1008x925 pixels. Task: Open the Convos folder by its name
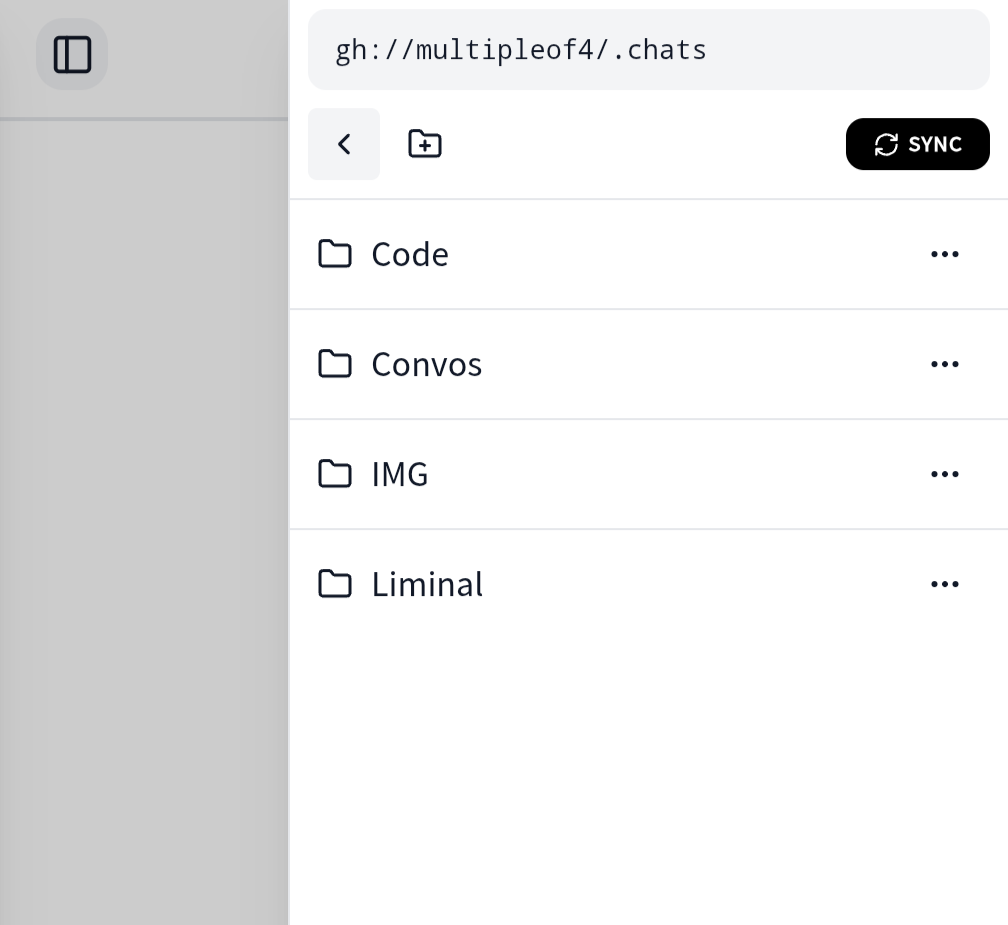pos(427,364)
